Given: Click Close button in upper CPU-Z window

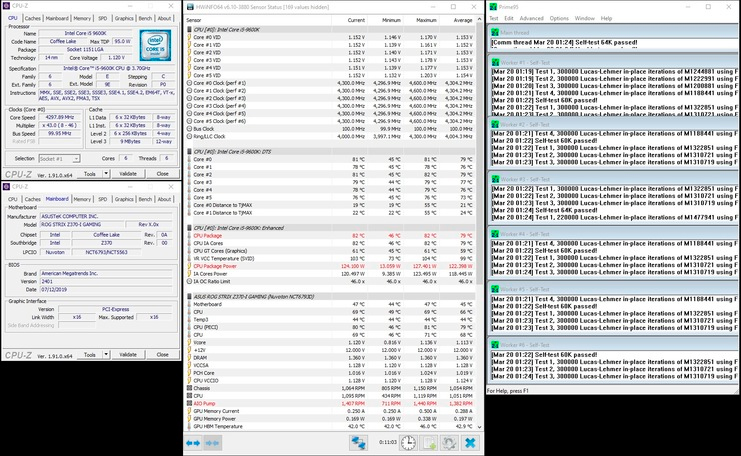Looking at the screenshot, I should (x=163, y=174).
